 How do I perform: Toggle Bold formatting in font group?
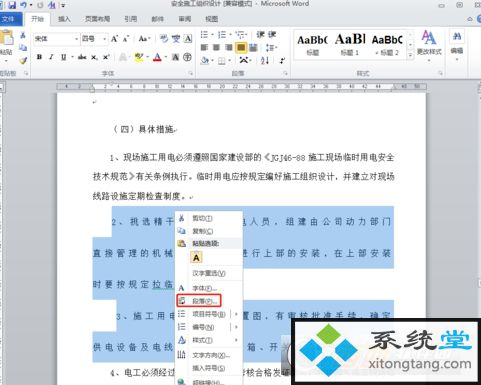point(39,57)
